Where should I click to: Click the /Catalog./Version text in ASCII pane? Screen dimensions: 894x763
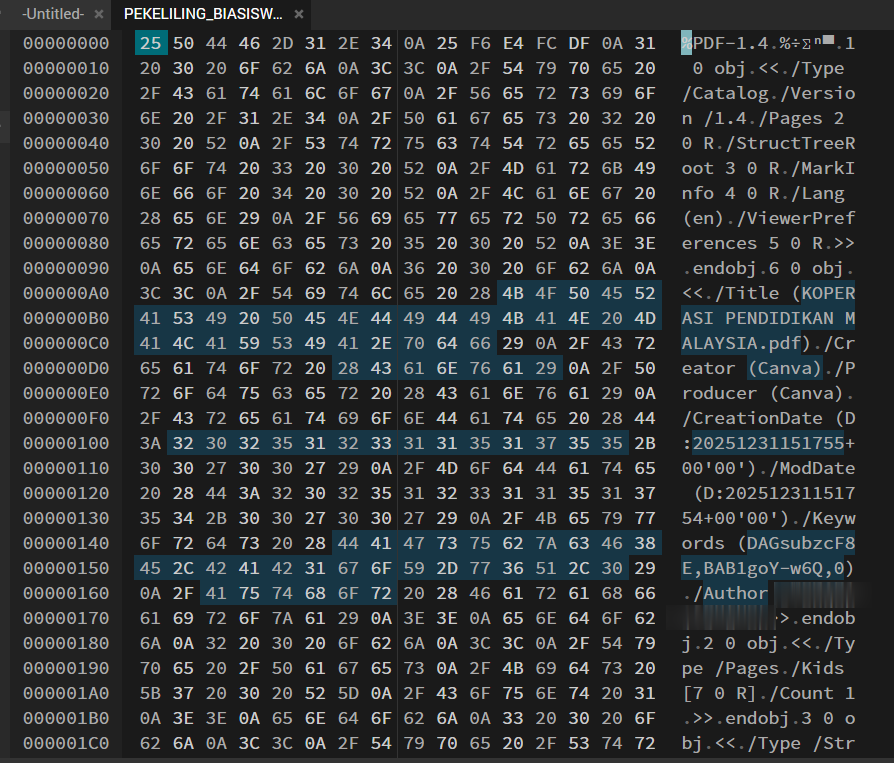tap(767, 94)
